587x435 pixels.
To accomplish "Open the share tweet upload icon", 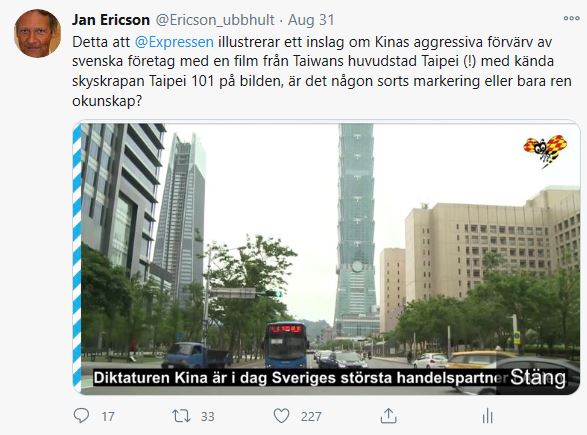I will click(388, 416).
